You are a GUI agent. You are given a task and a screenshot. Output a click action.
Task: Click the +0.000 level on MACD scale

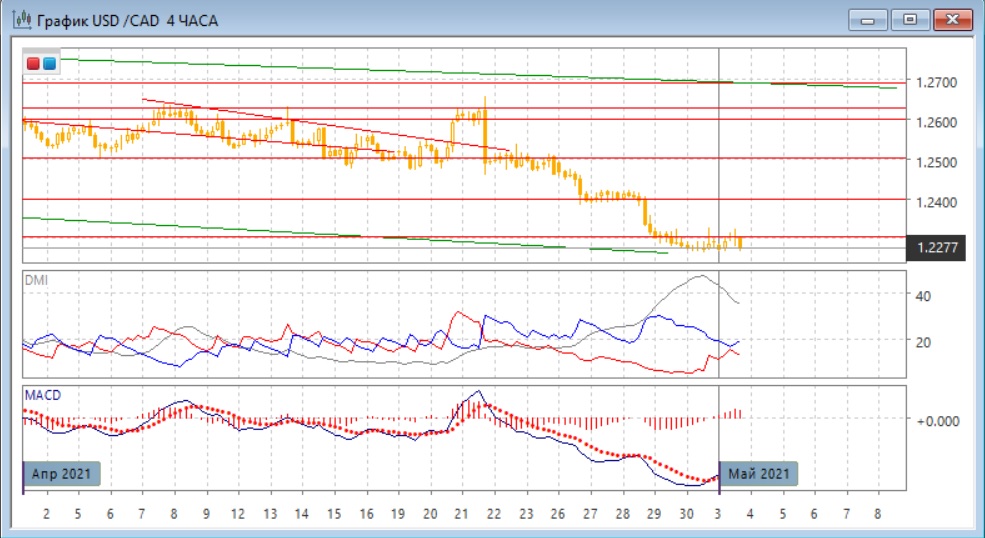[x=938, y=420]
